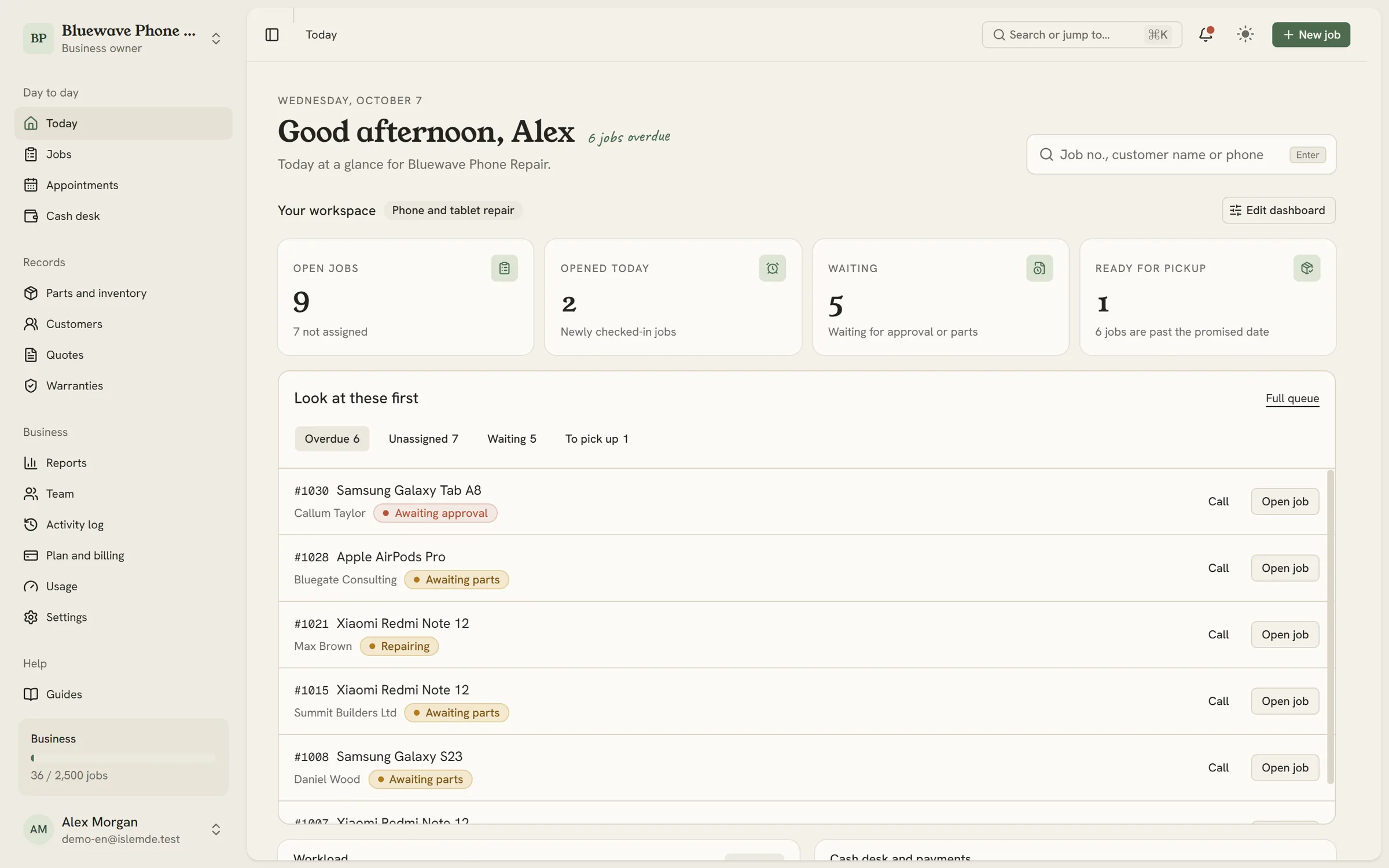The height and width of the screenshot is (868, 1389).
Task: Toggle the light theme sun icon
Action: [x=1245, y=35]
